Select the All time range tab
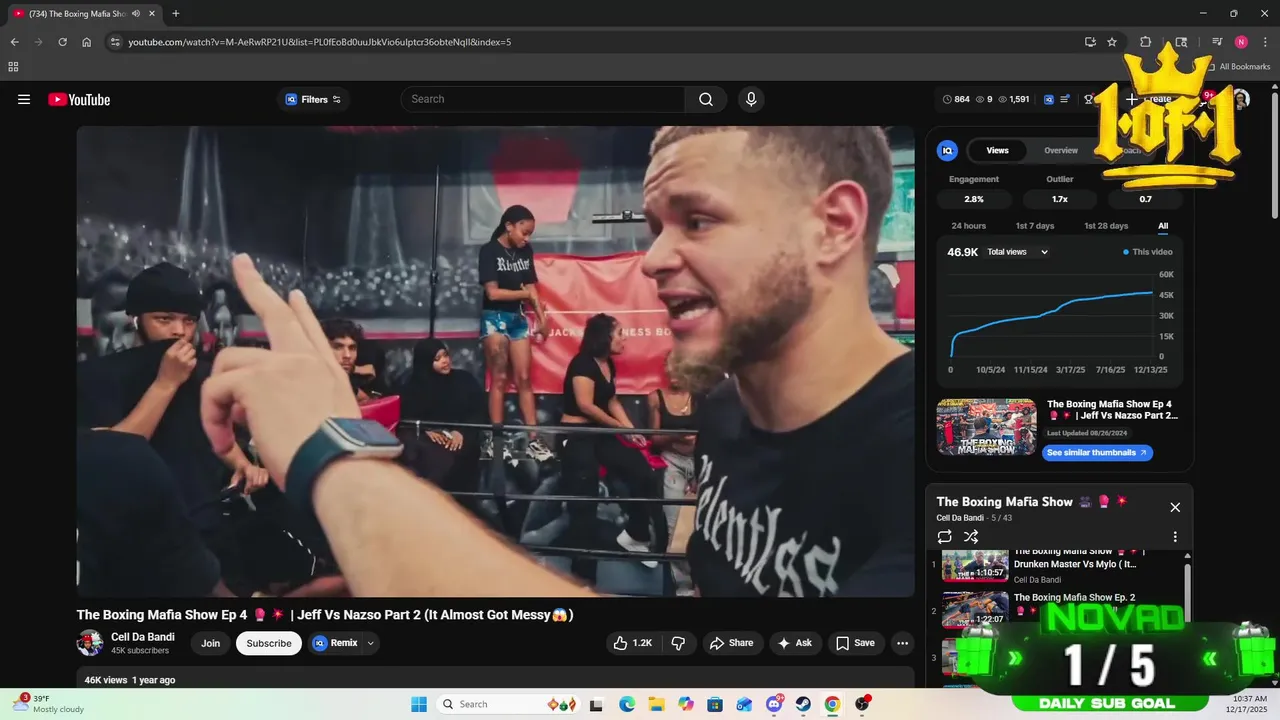This screenshot has height=720, width=1280. (1163, 226)
